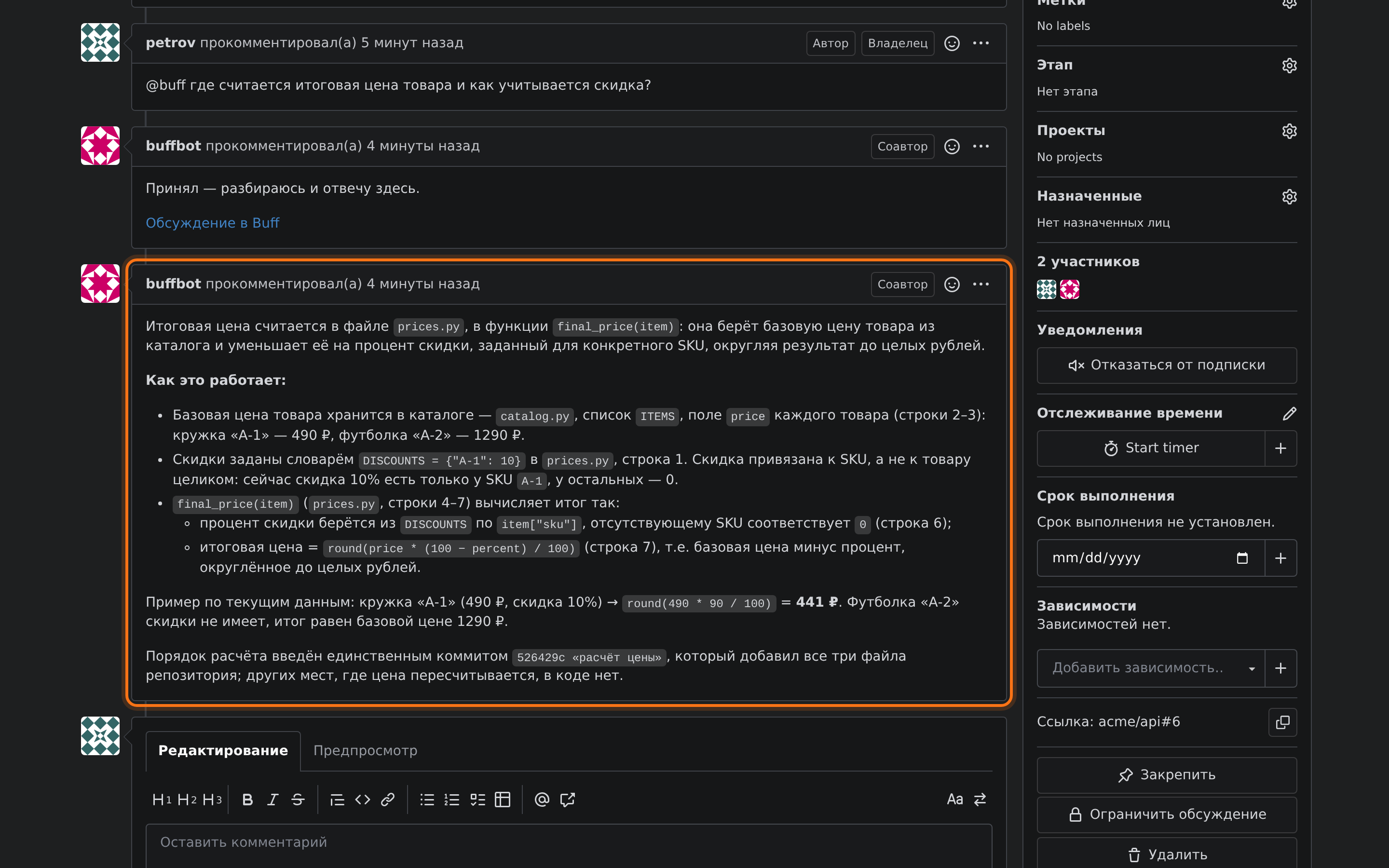Switch editor mode with arrows icon

coord(980,799)
